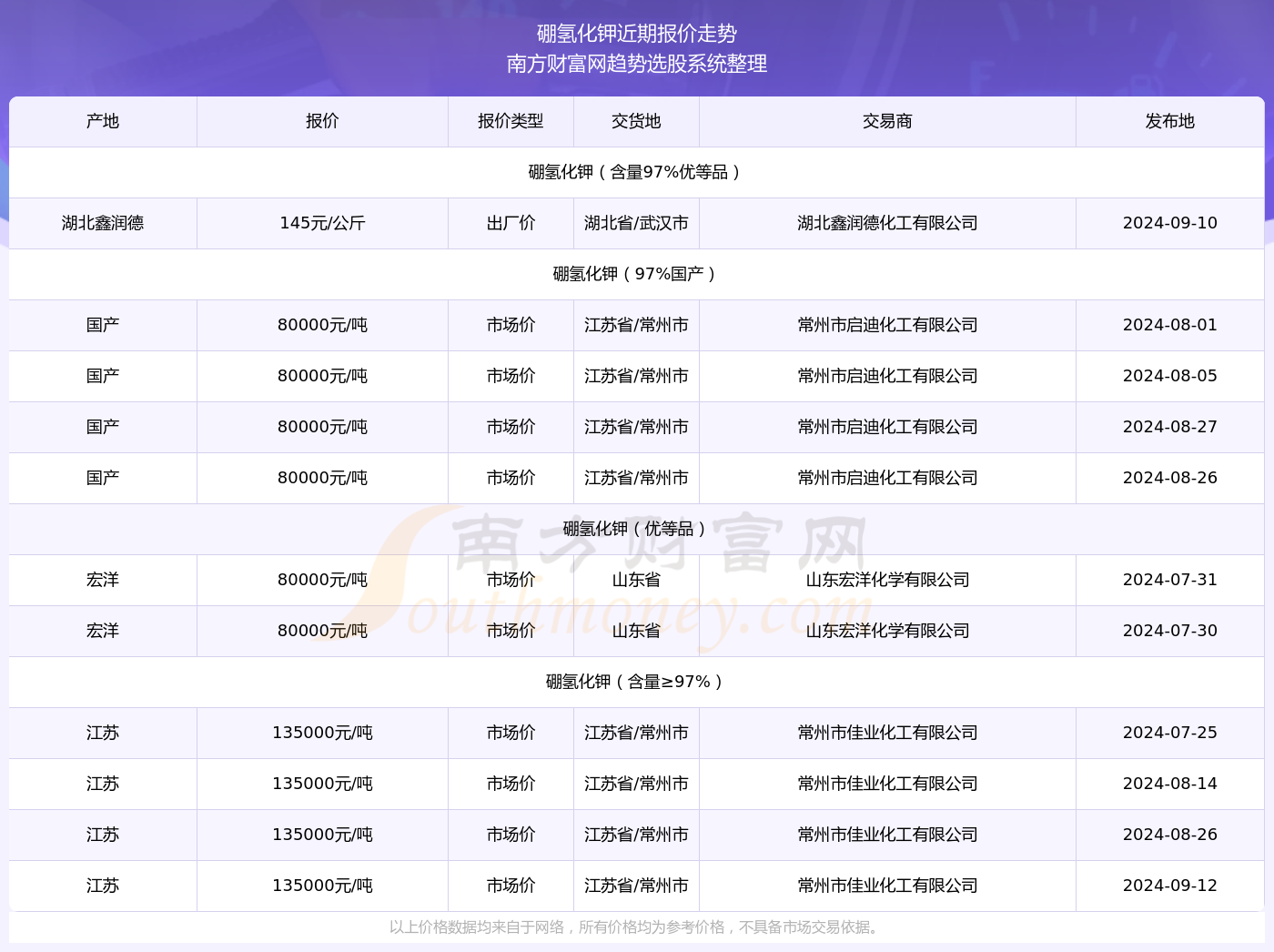Viewport: 1274px width, 952px height.
Task: Click 宏洋 in the 2024-07-30 row
Action: pos(103,631)
